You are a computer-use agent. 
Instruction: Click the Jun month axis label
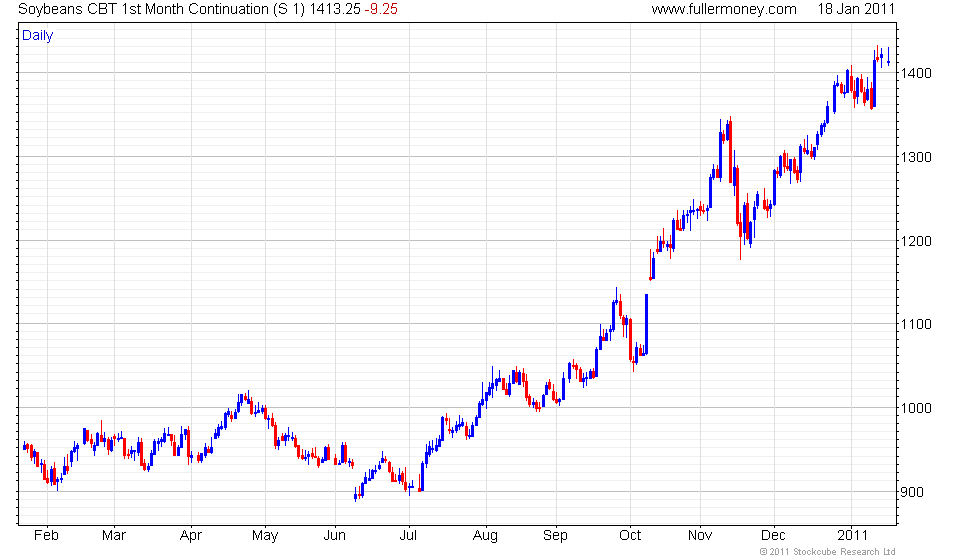[334, 536]
